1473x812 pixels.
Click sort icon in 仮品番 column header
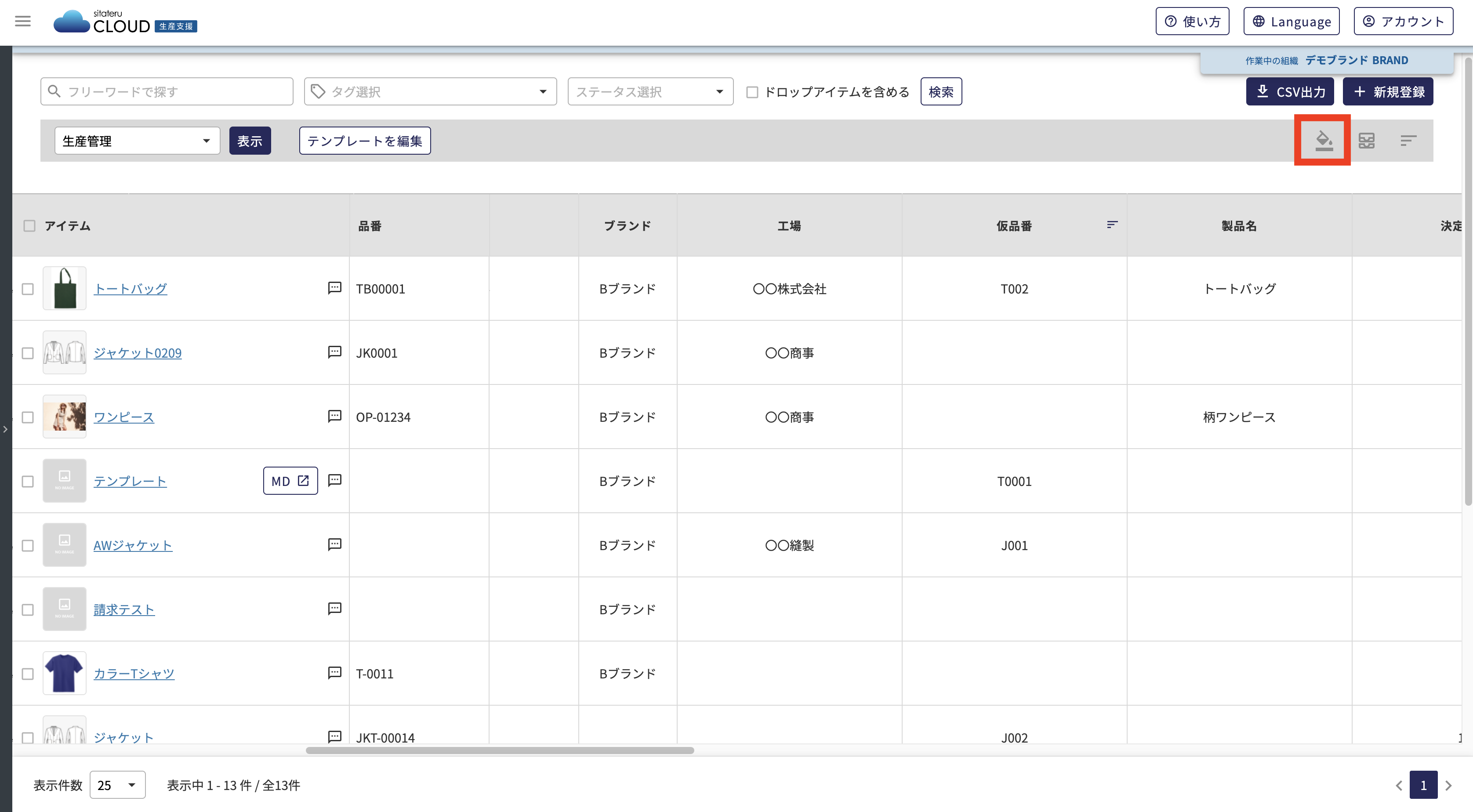1112,225
